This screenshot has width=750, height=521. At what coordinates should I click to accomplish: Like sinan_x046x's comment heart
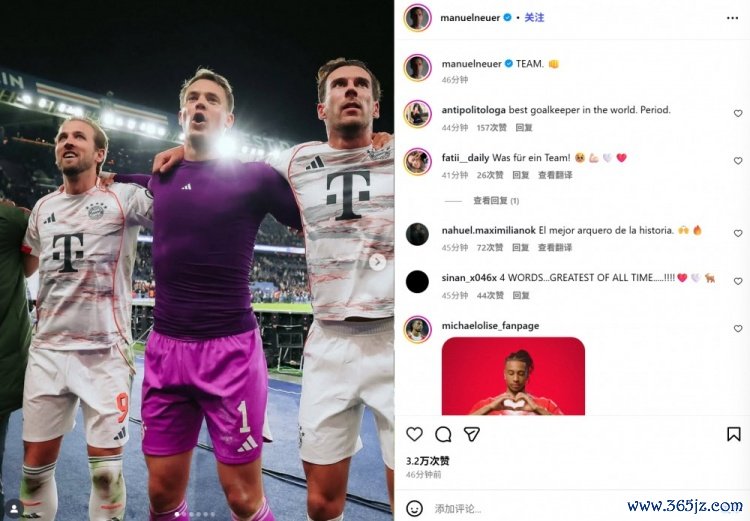pyautogui.click(x=738, y=281)
